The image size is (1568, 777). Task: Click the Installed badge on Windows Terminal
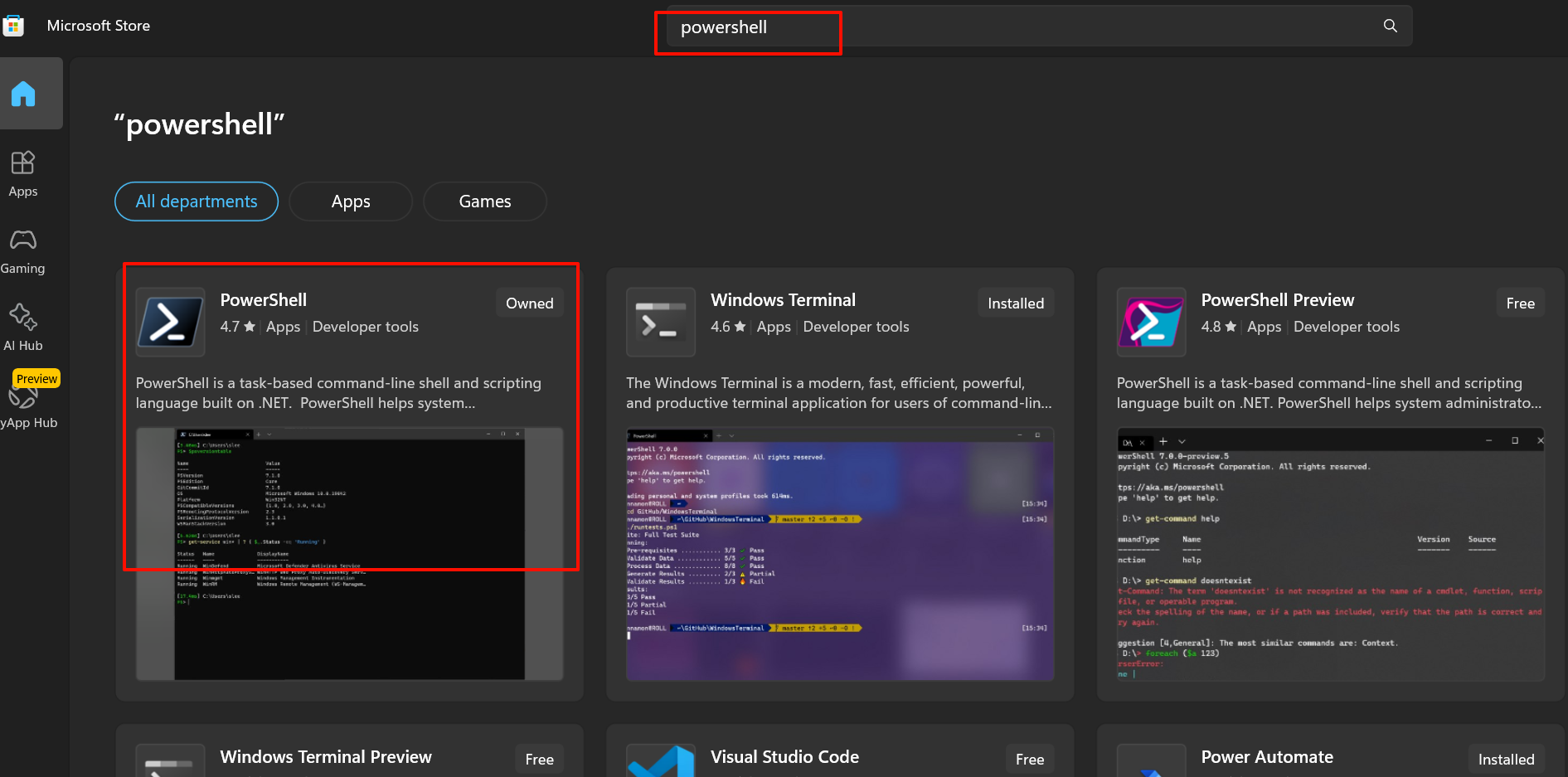[1016, 303]
